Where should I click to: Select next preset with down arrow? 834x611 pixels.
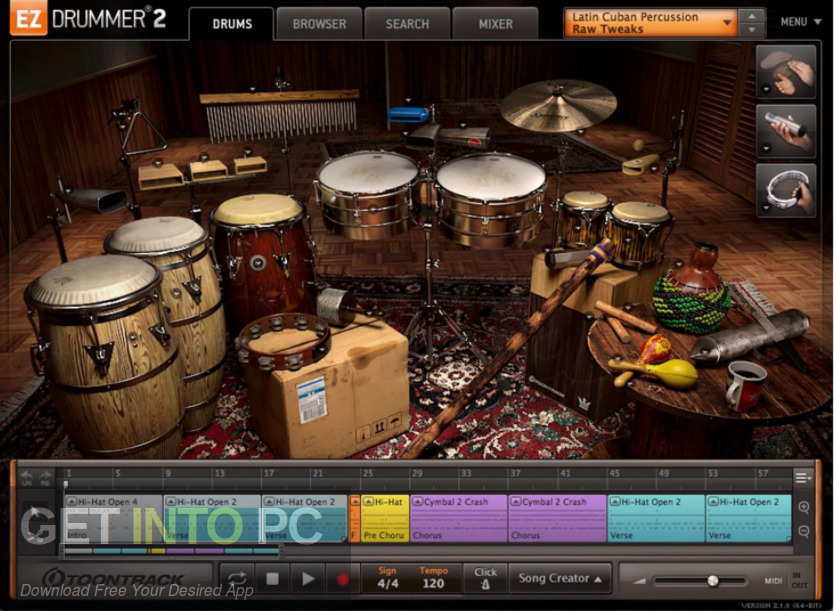[x=752, y=30]
